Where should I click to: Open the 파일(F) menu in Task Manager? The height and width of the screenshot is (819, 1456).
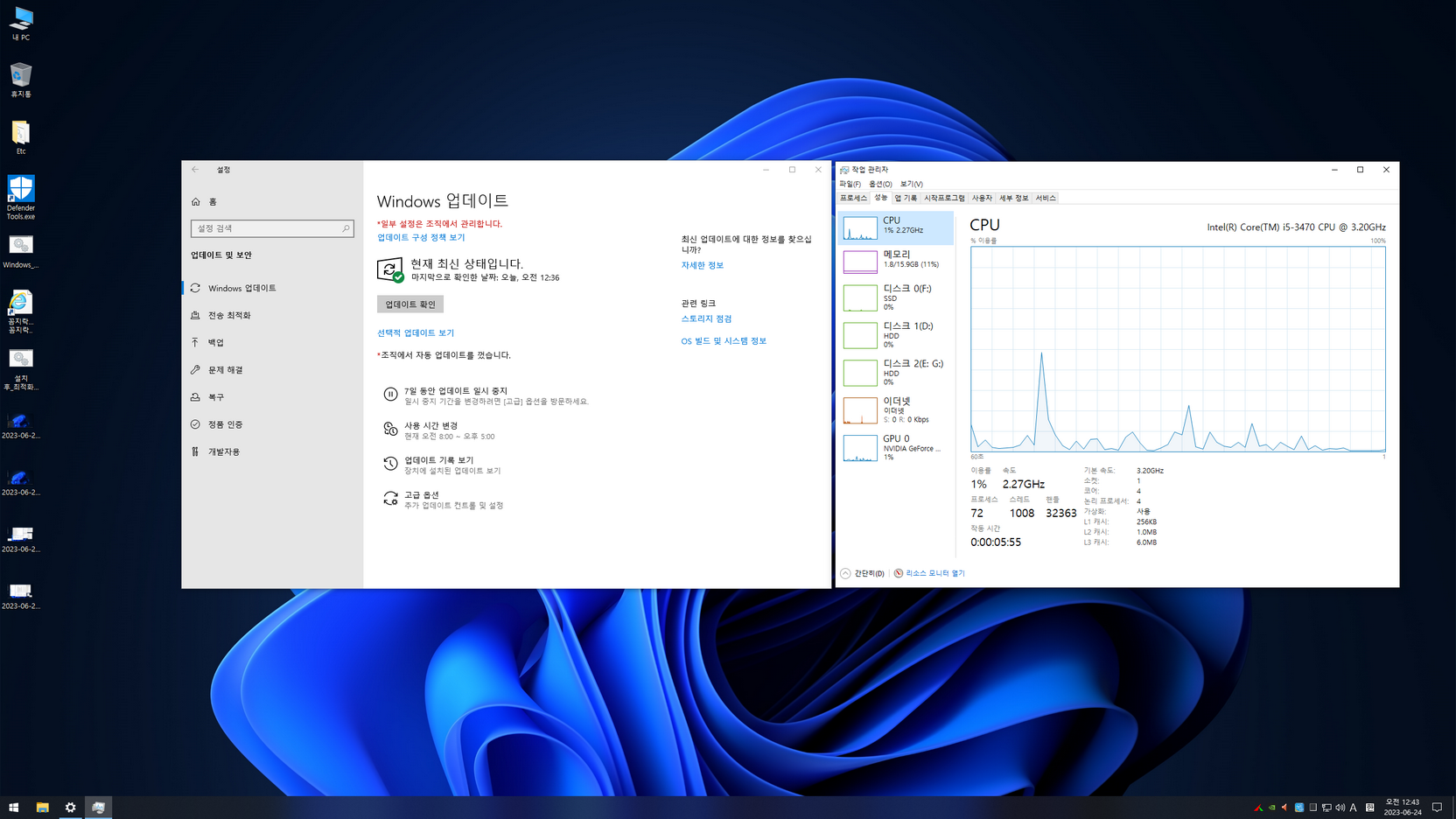850,184
